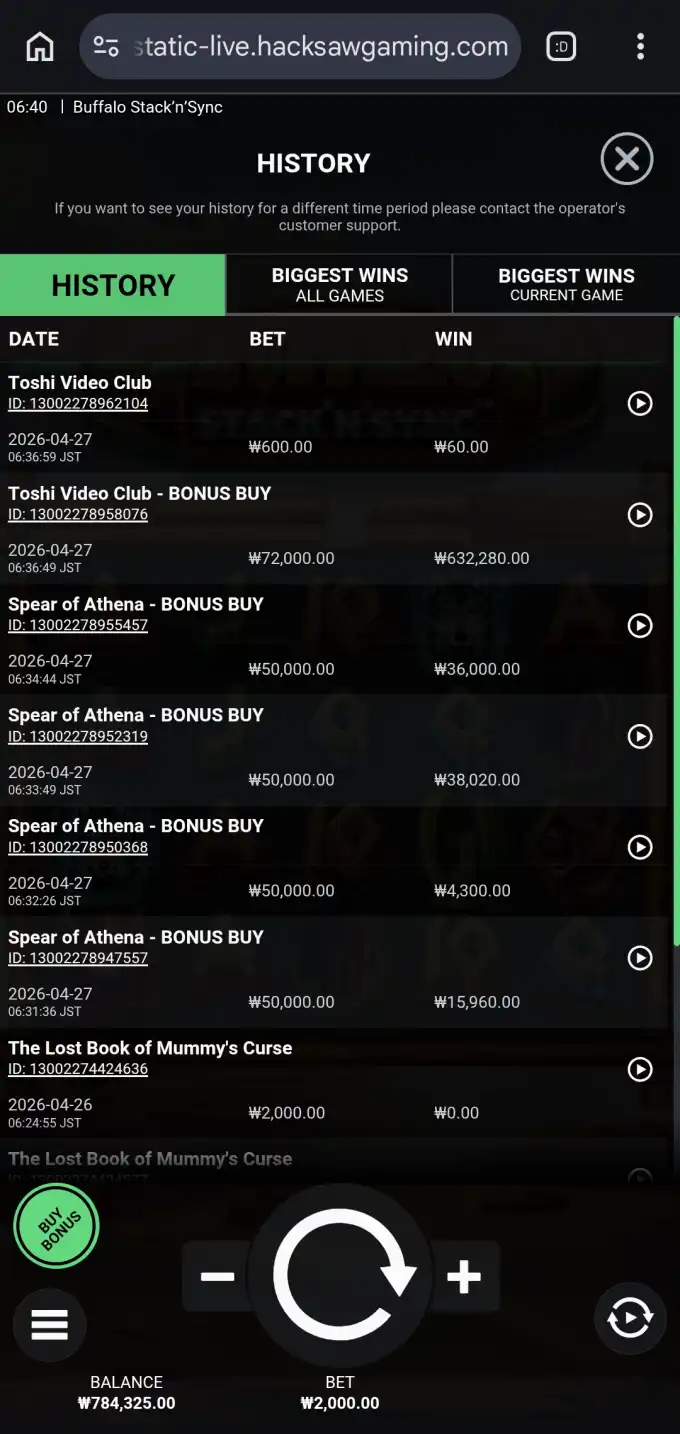Replay Toshi Video Club ₩600 round
Screen dimensions: 680x1434
(x=639, y=403)
